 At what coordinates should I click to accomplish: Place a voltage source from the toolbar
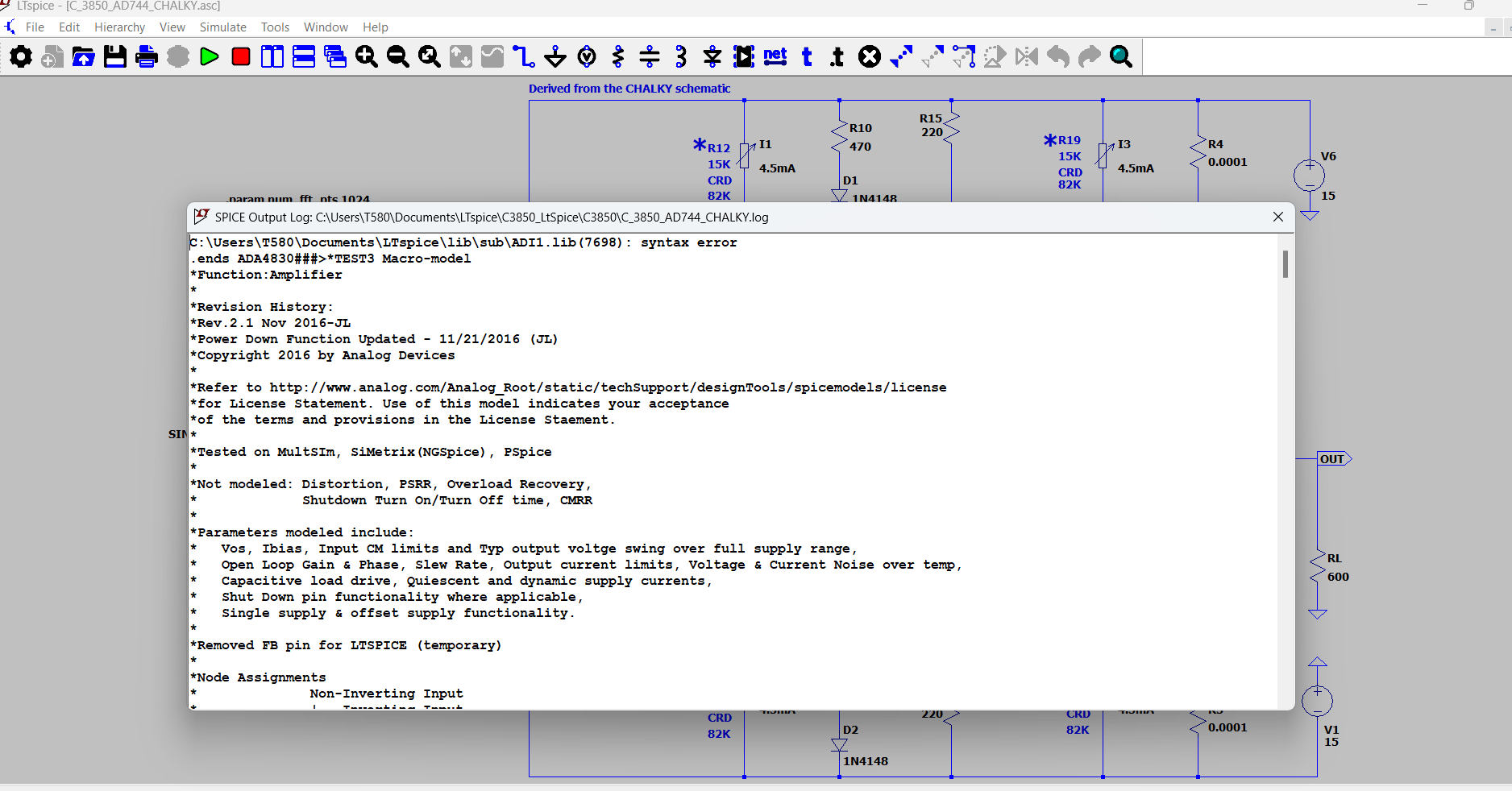(x=587, y=56)
